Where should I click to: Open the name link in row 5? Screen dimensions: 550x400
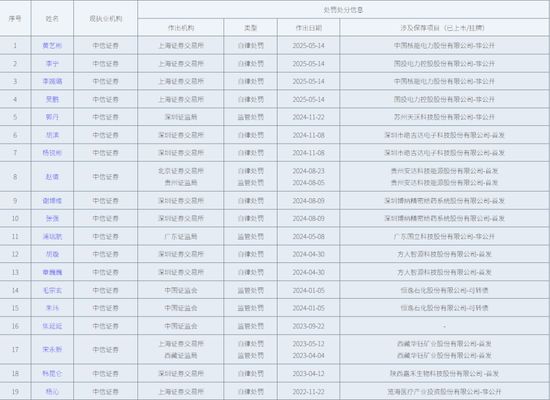pyautogui.click(x=52, y=117)
